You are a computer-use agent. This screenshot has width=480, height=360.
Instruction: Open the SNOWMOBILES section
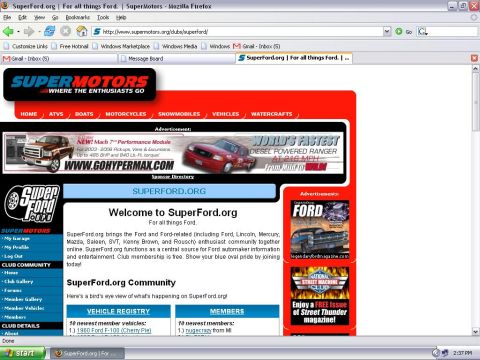point(179,114)
